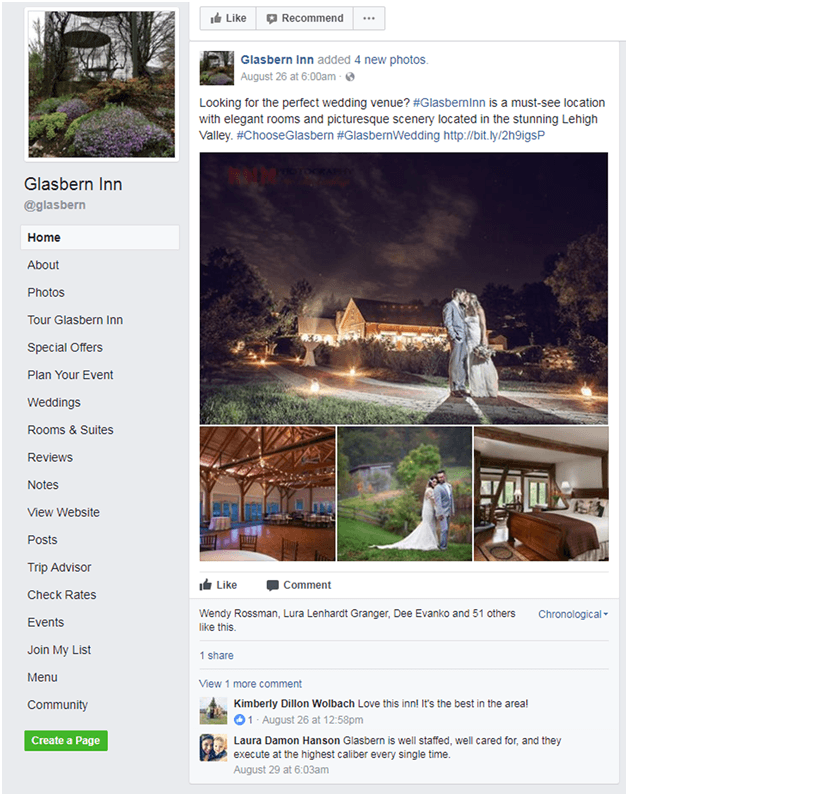Click the Recommend button
This screenshot has height=796, width=819.
tap(304, 18)
